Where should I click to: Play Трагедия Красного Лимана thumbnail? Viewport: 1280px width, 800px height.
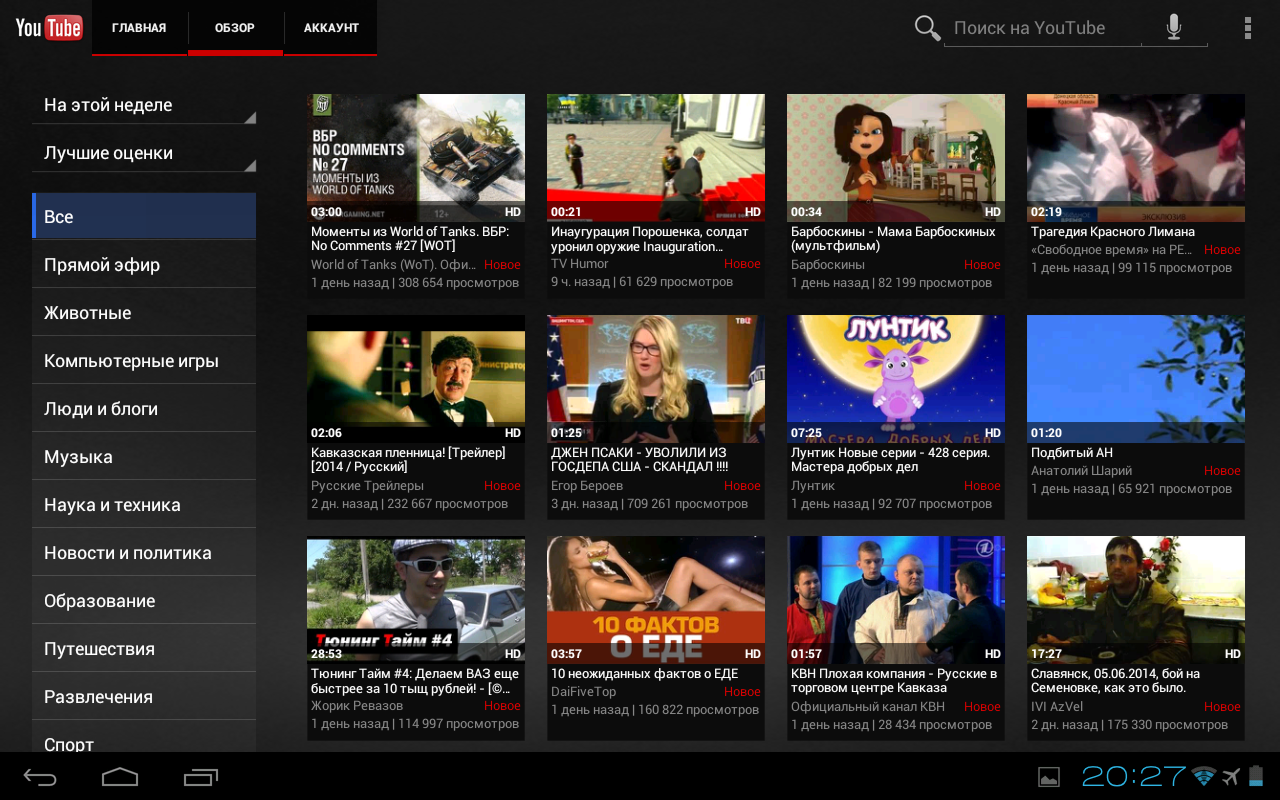(1136, 158)
